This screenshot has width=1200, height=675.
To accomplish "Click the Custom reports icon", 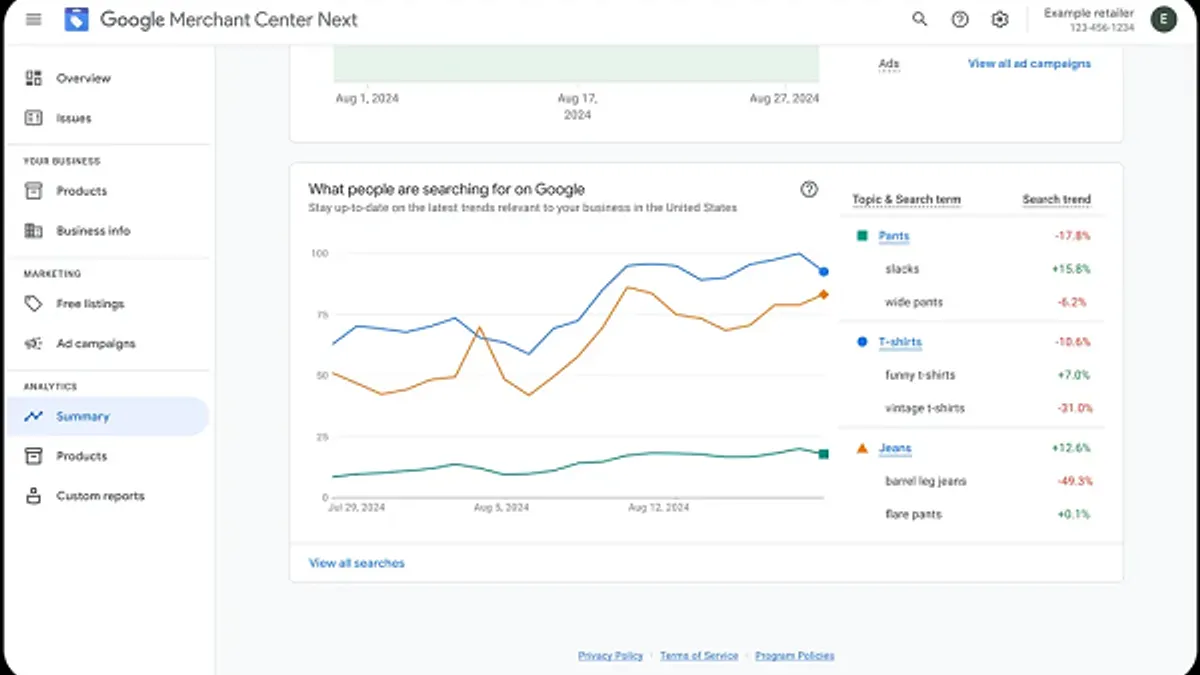I will coord(34,496).
